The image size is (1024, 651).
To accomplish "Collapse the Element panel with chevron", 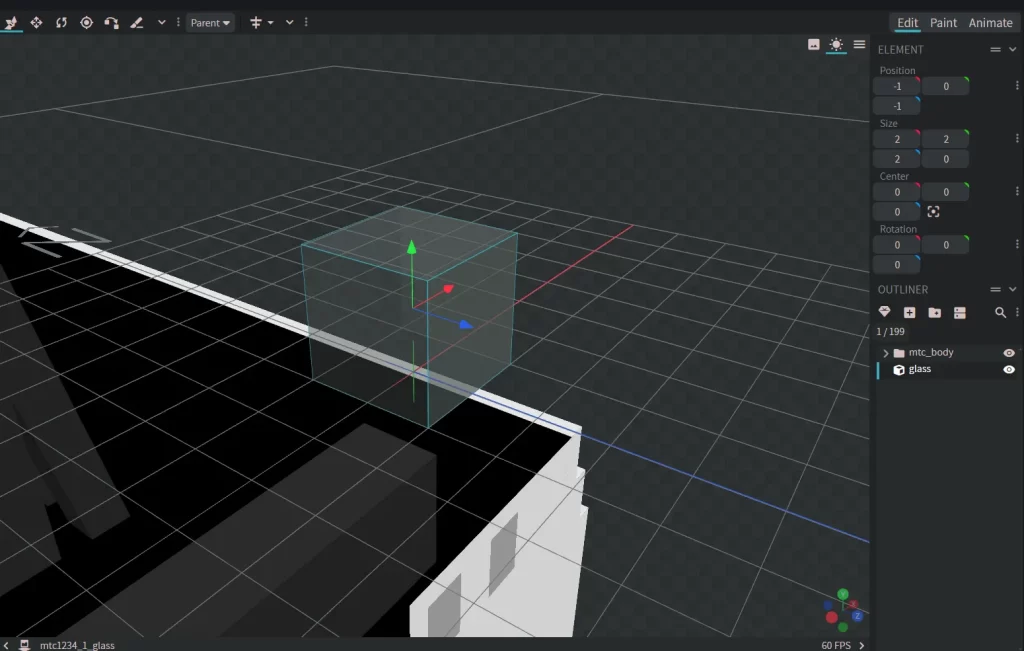I will coord(1012,49).
